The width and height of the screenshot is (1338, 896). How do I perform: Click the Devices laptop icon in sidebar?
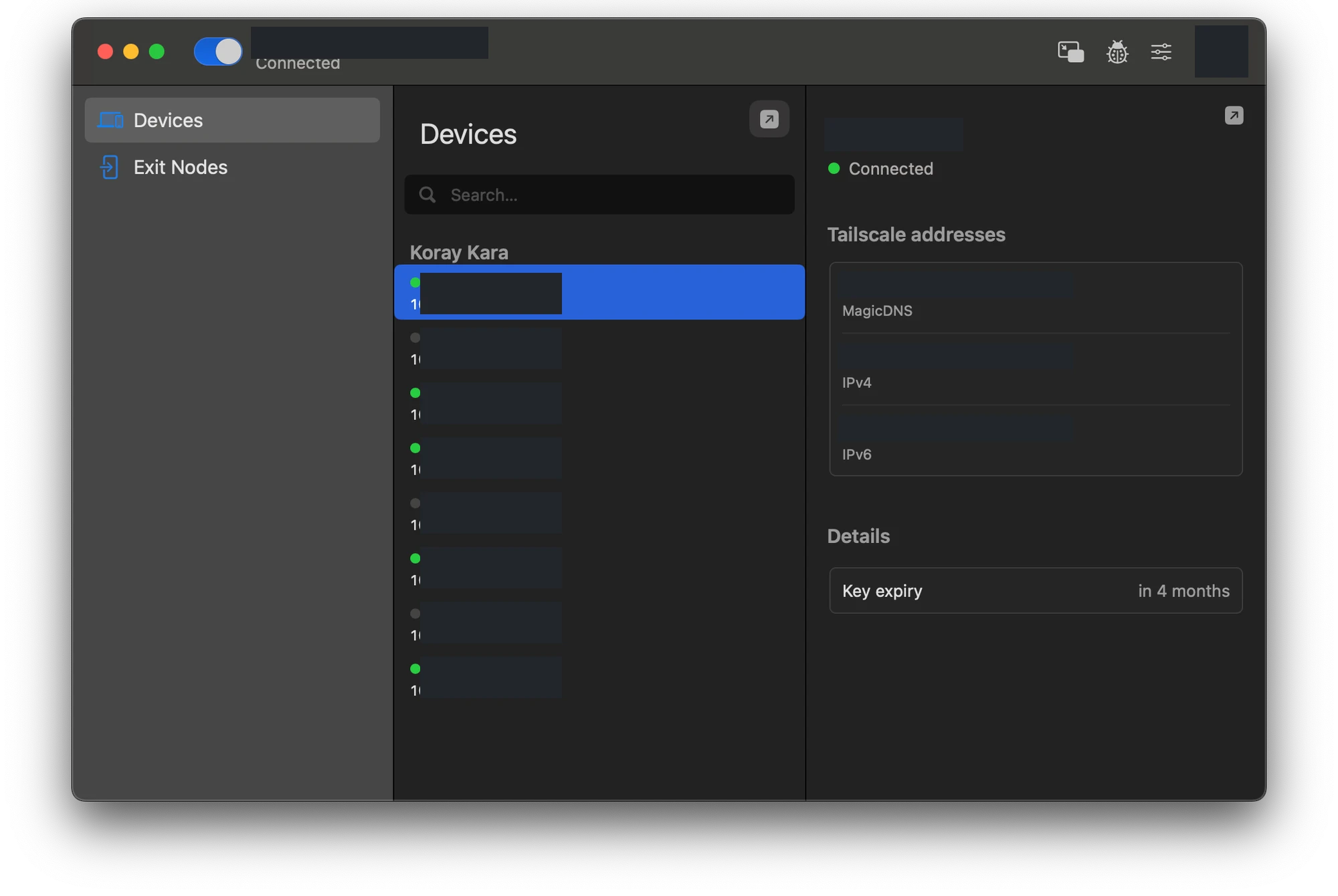coord(110,120)
